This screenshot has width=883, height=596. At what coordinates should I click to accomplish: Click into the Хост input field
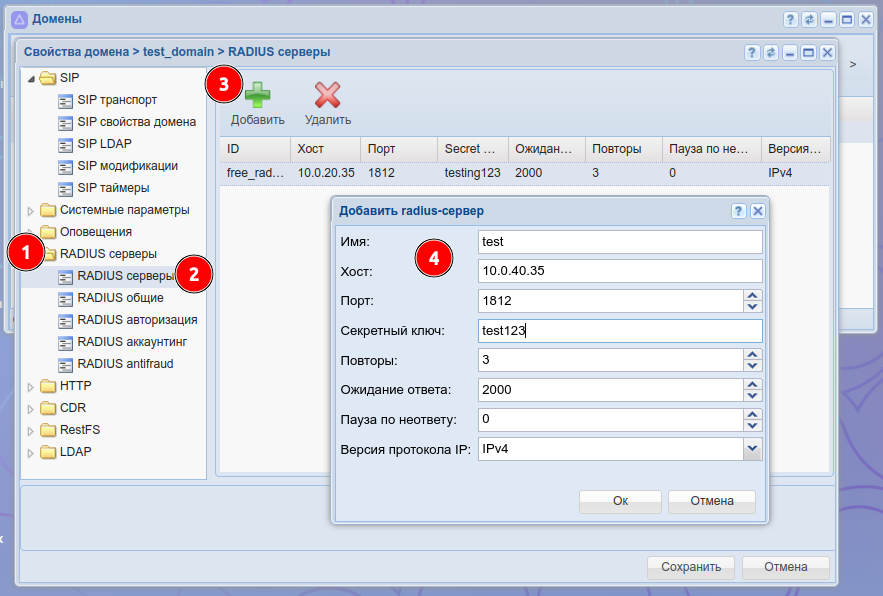[620, 271]
